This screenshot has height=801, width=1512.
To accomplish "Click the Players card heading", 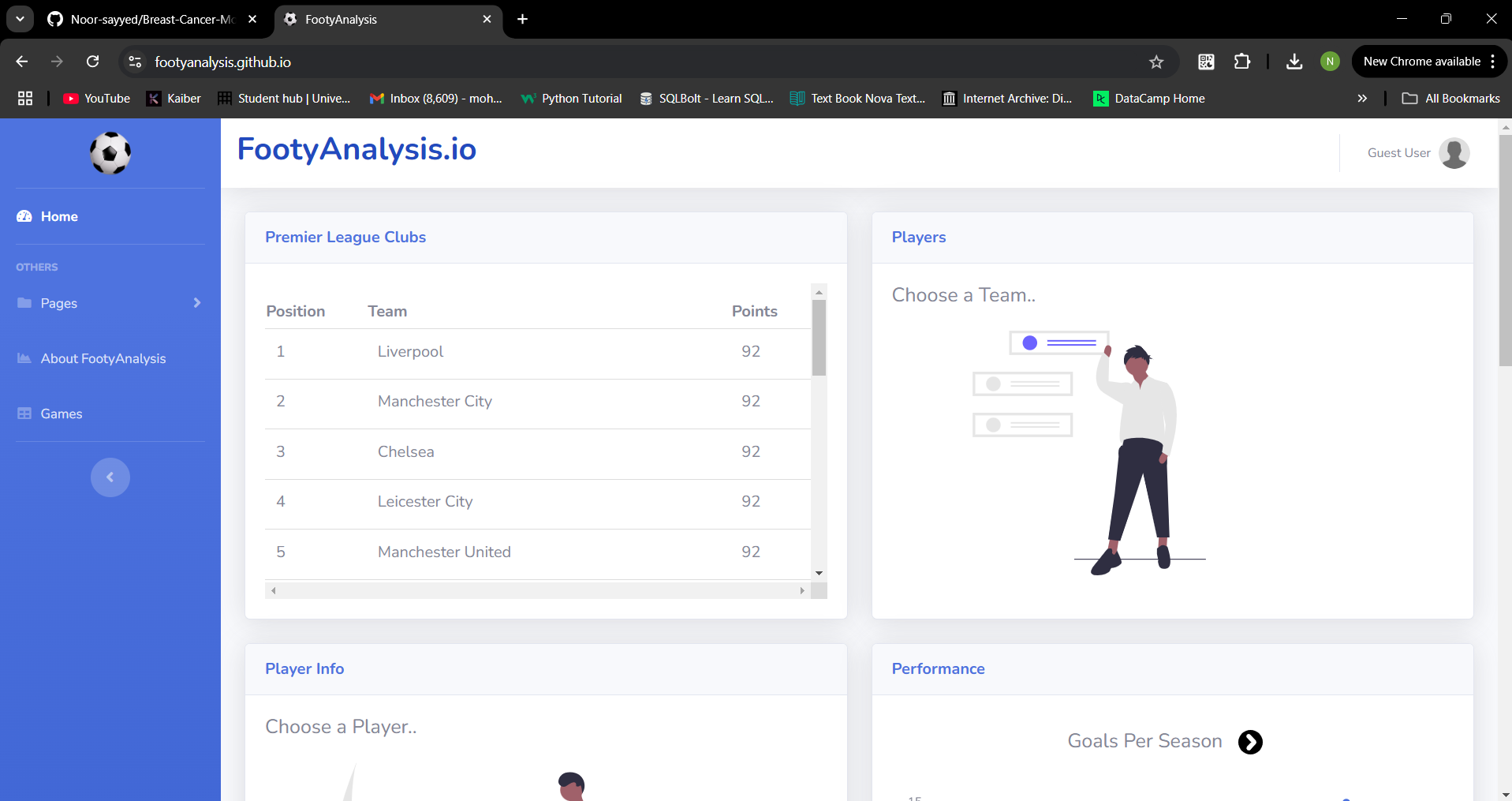I will pos(919,238).
